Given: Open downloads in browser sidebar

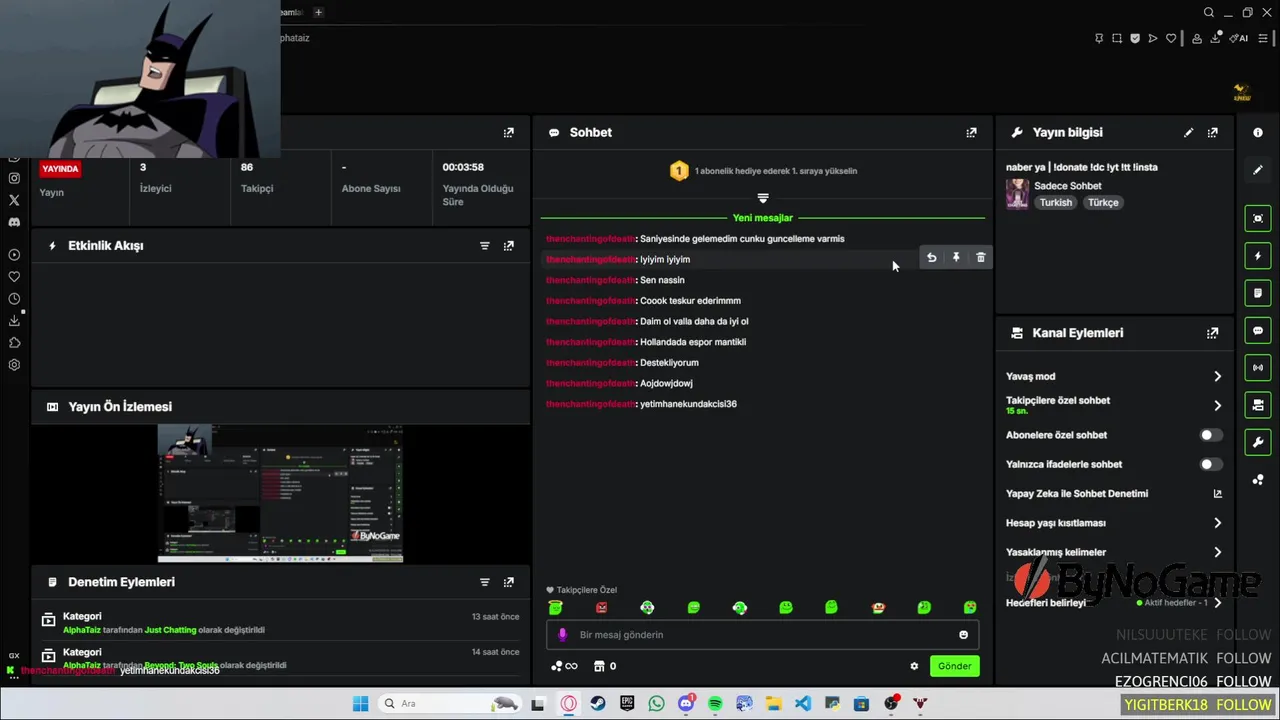Looking at the screenshot, I should (14, 321).
